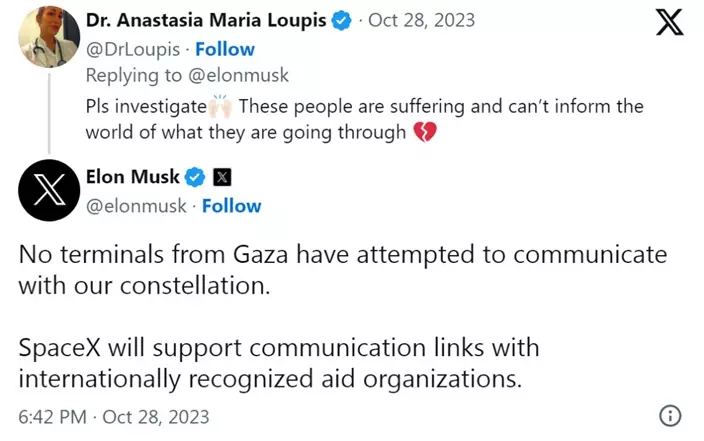Click the Elon Musk display name
This screenshot has width=704, height=441.
[x=133, y=177]
